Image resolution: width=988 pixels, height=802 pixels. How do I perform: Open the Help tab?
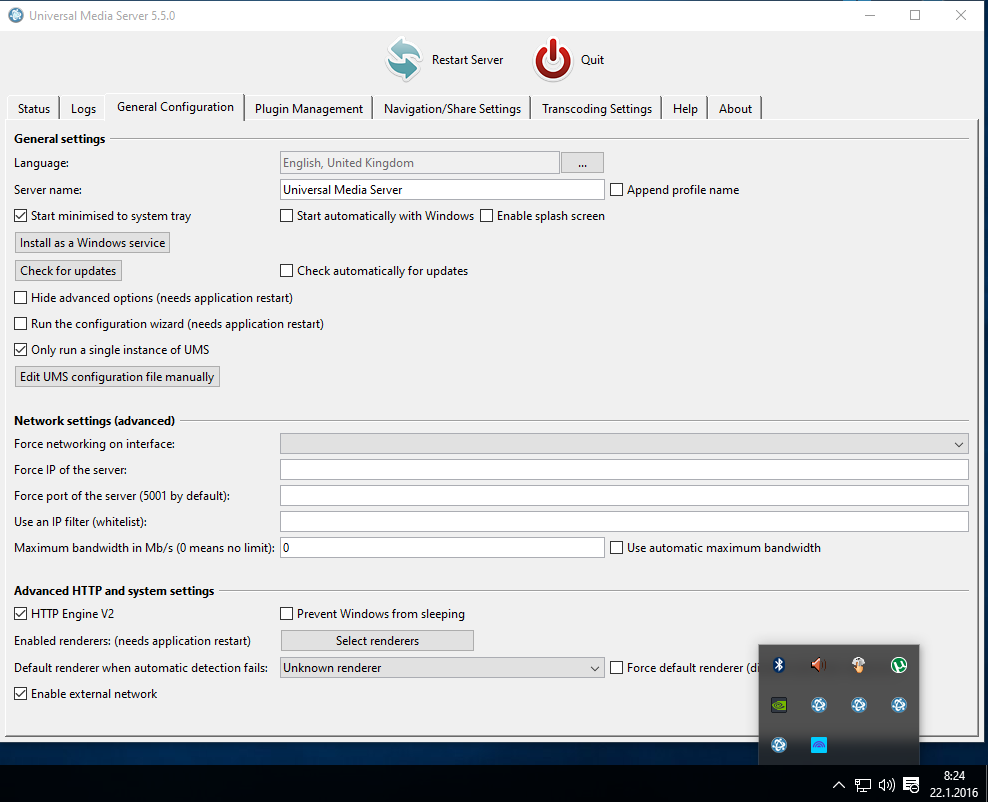[685, 108]
